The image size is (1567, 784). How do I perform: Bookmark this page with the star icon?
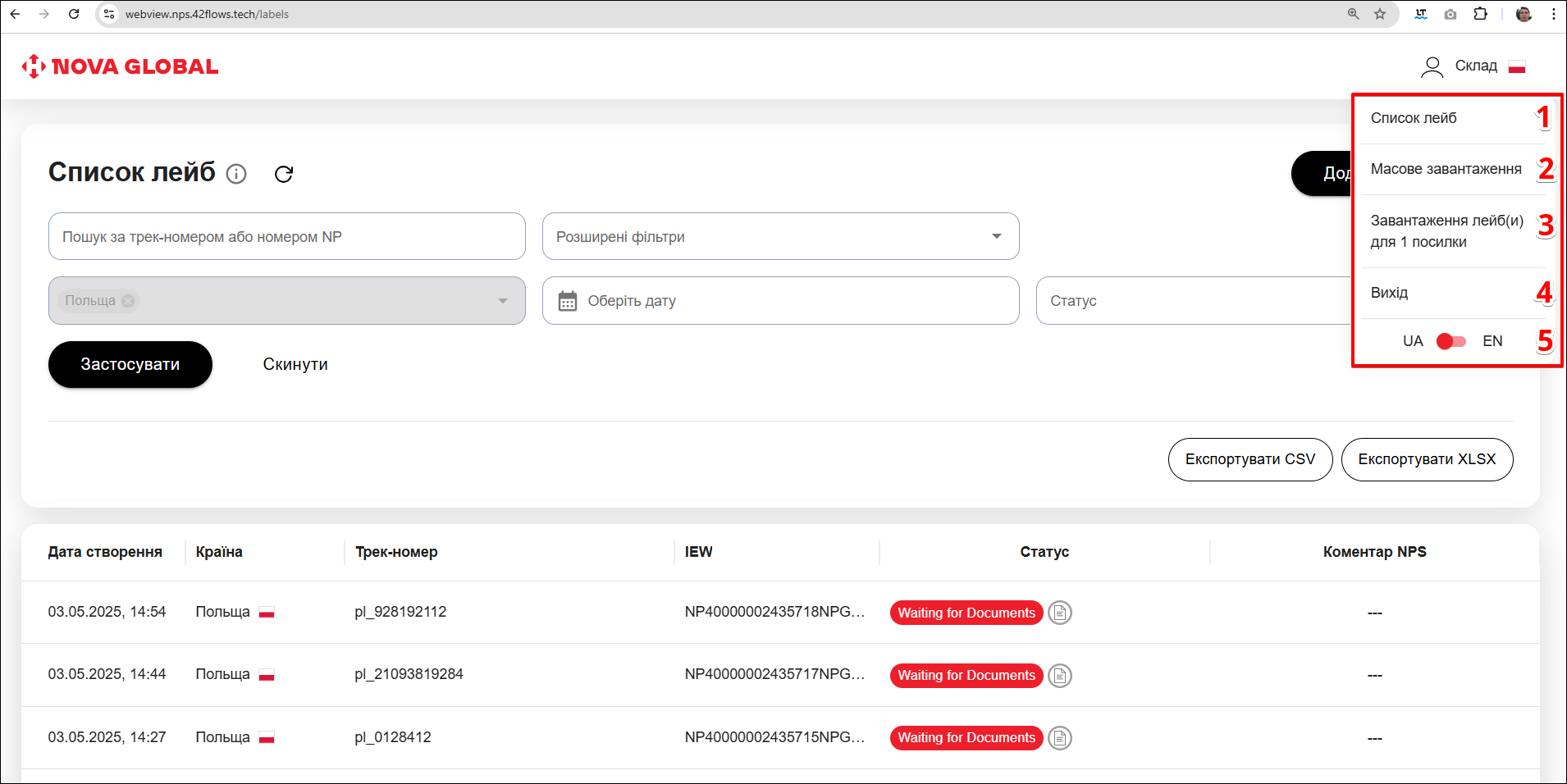click(1380, 14)
